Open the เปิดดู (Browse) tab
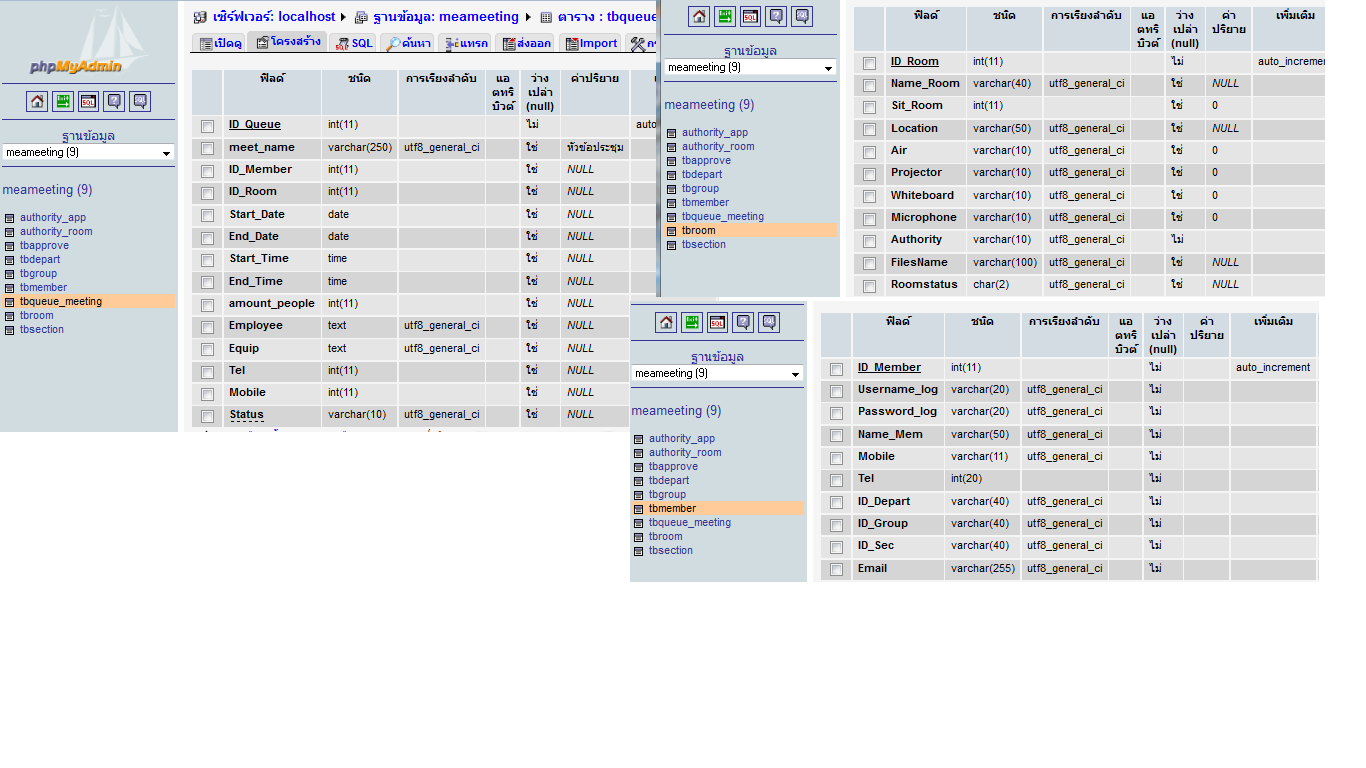The width and height of the screenshot is (1366, 768). point(219,43)
